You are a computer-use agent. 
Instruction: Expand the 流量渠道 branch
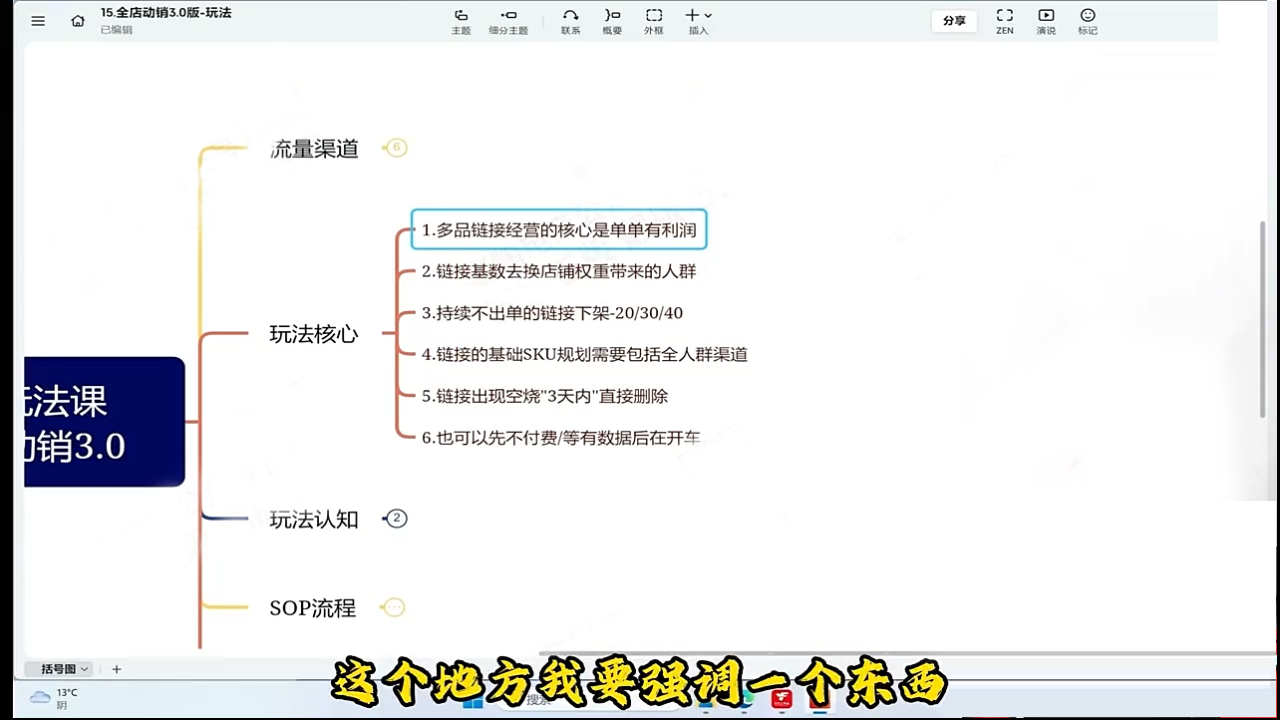(x=397, y=148)
